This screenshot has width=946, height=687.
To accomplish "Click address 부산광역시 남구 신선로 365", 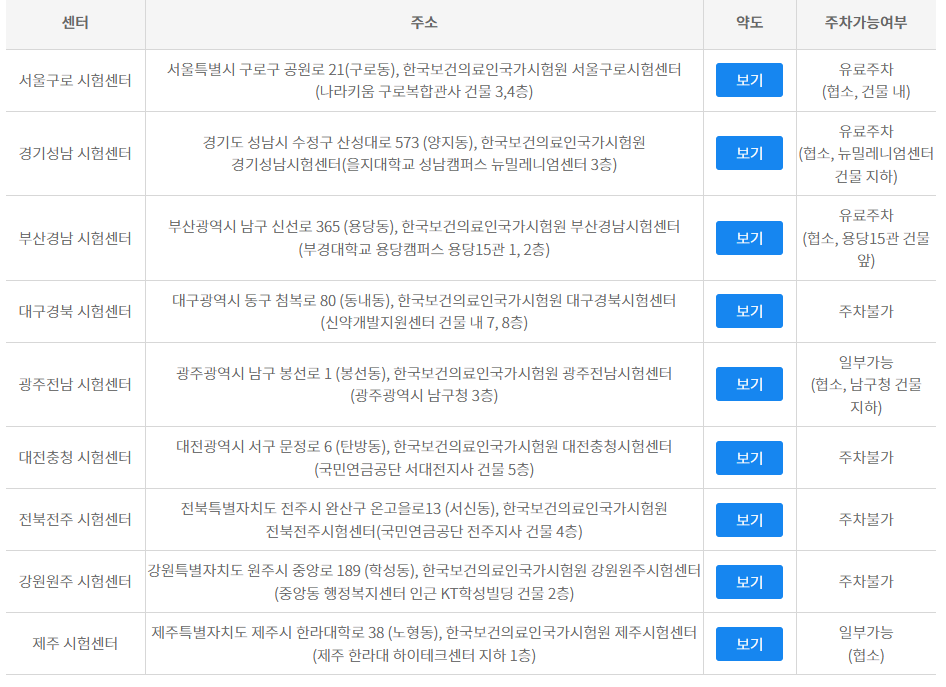I will [x=424, y=238].
